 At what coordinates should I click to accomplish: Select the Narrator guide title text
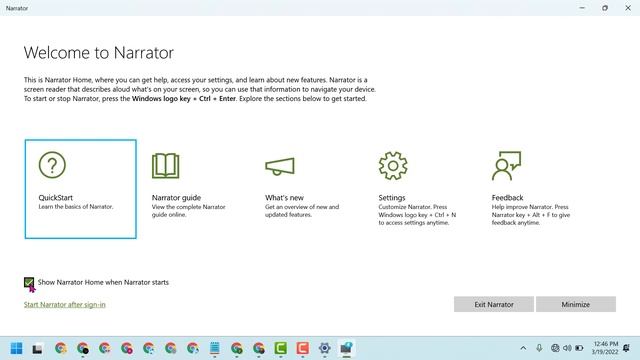coord(176,198)
